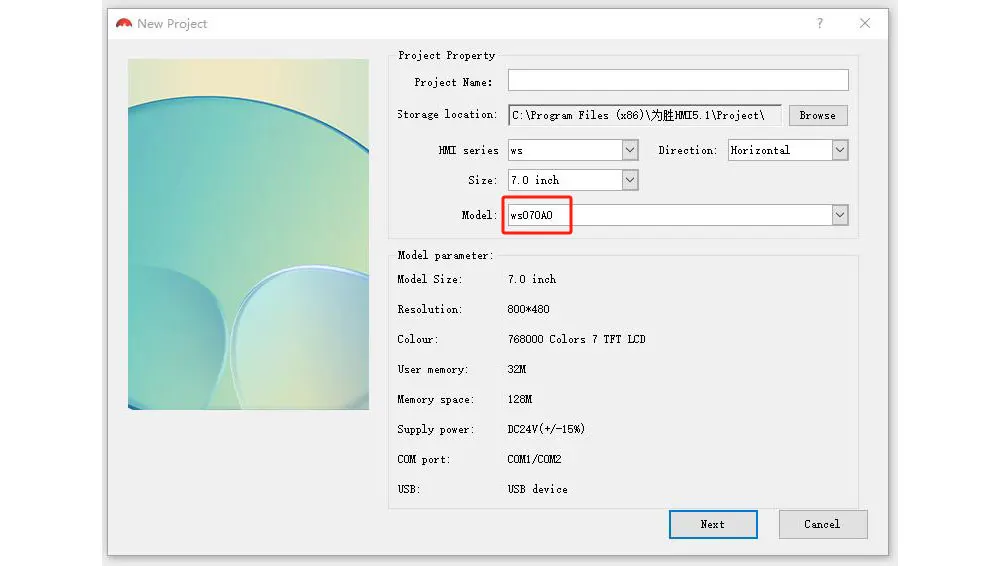The height and width of the screenshot is (566, 1000).
Task: Click the 32M user memory value
Action: 517,369
